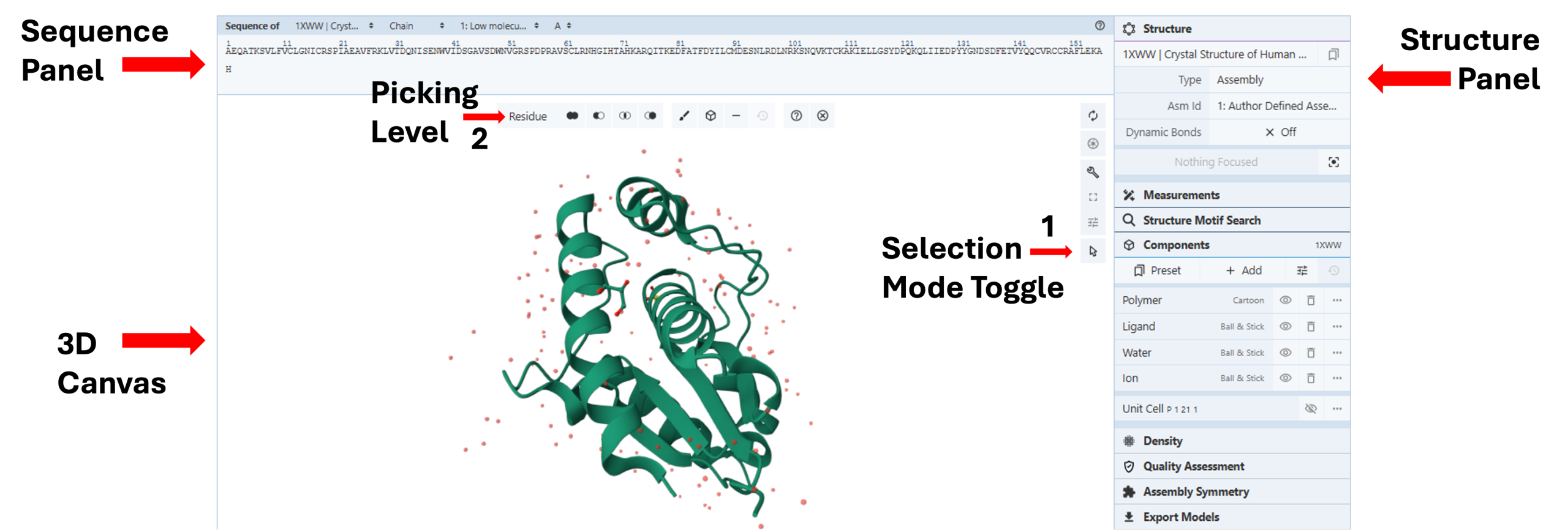
Task: Click the brush color-selection icon
Action: 684,116
